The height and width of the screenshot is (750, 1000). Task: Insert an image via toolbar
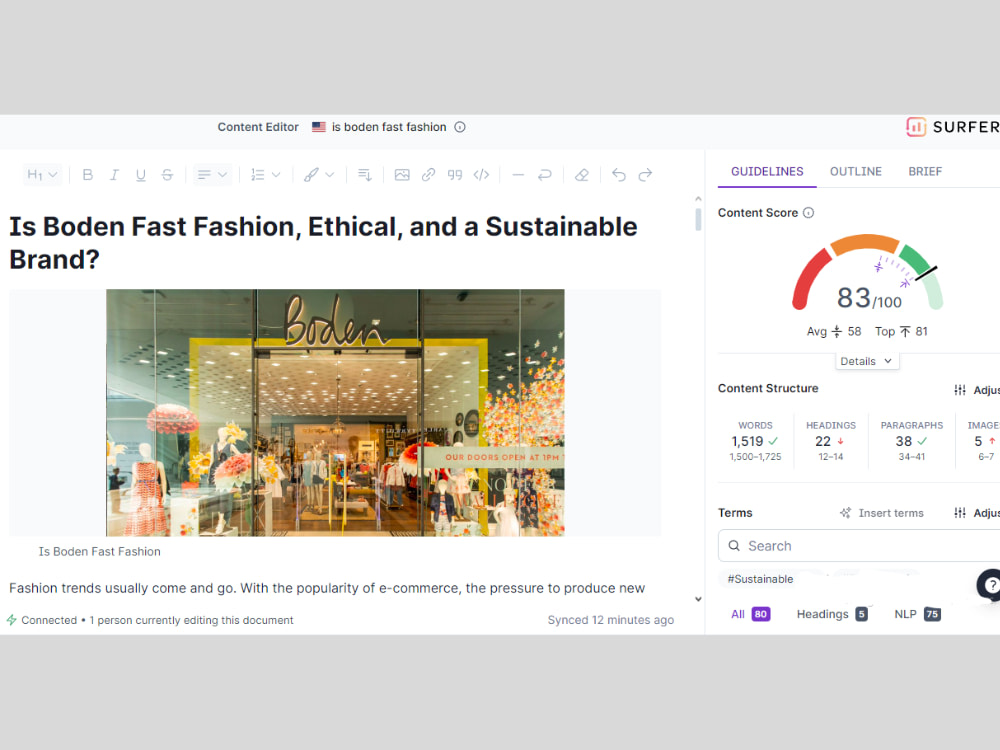[402, 175]
